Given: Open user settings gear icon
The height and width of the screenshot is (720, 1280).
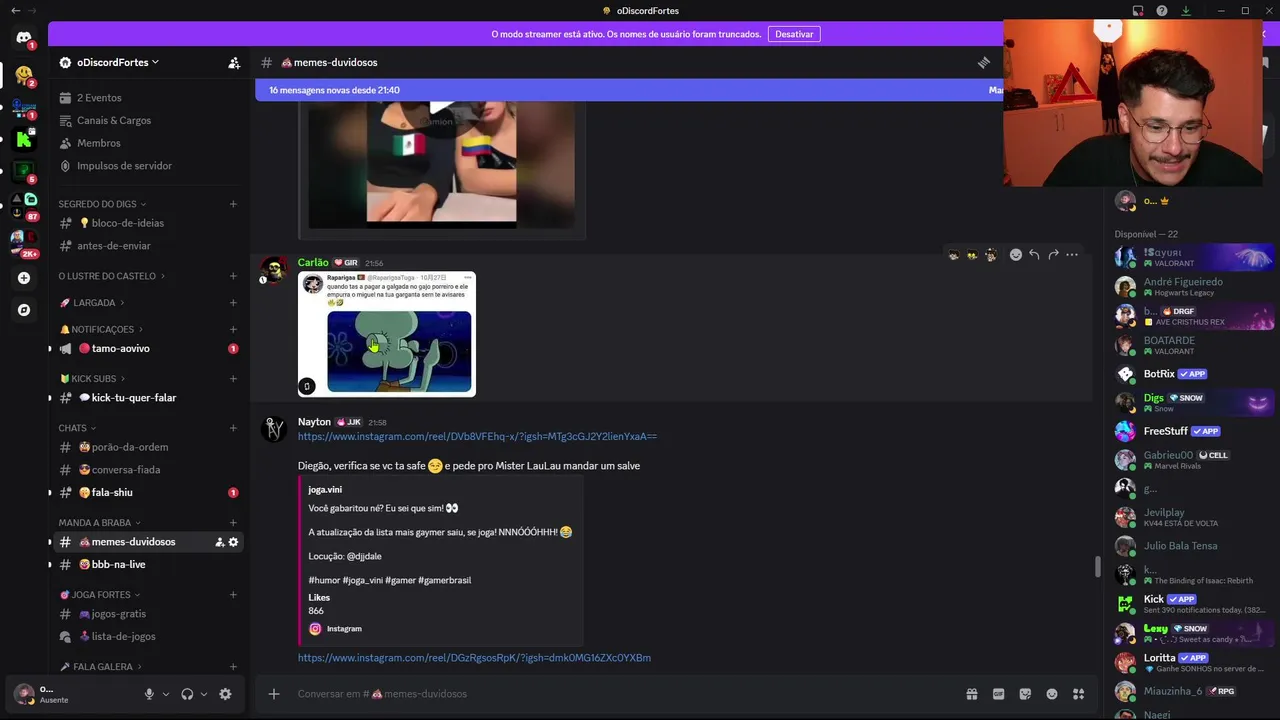Looking at the screenshot, I should click(x=225, y=694).
